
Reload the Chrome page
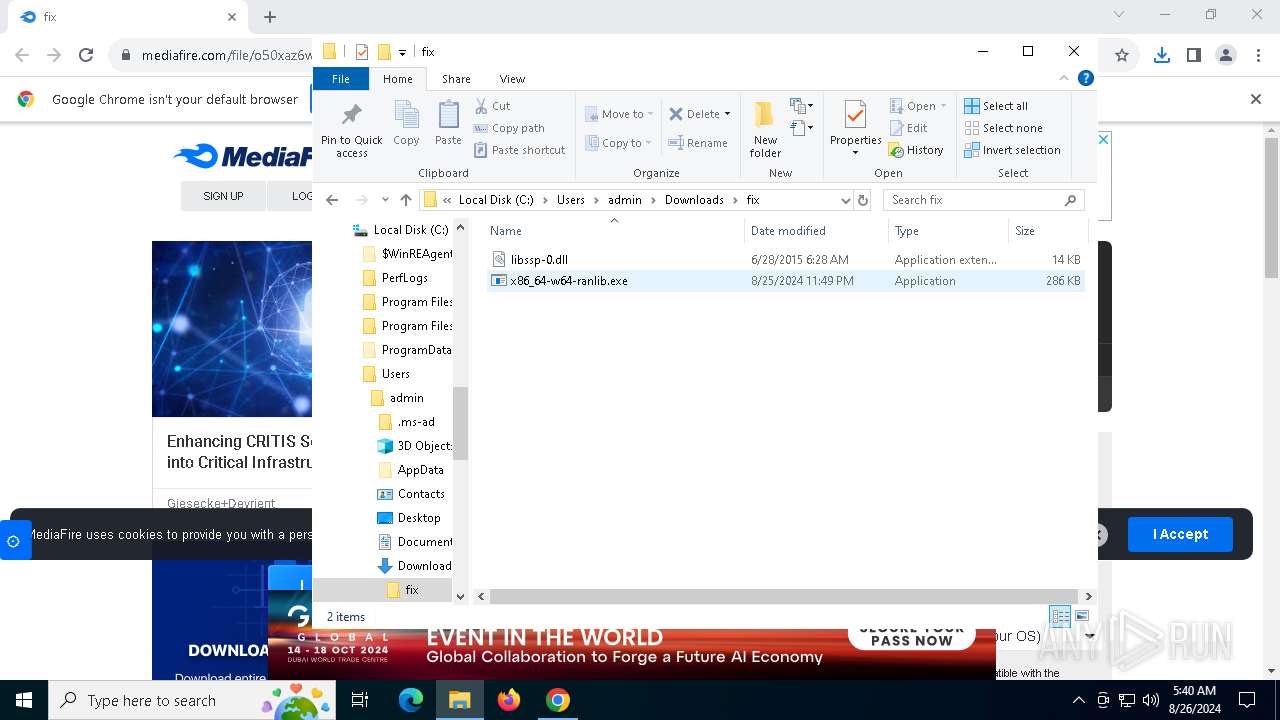pyautogui.click(x=86, y=55)
